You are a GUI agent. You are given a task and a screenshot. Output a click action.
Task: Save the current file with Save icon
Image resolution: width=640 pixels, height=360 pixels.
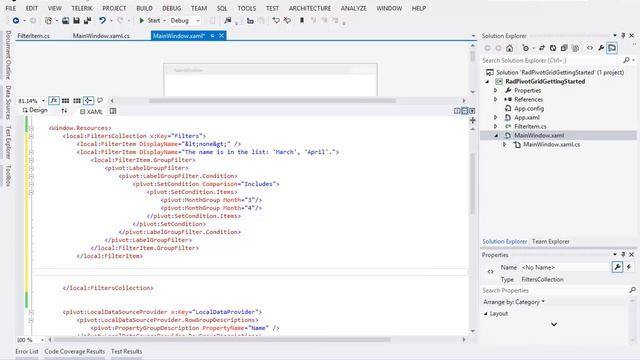pyautogui.click(x=76, y=20)
